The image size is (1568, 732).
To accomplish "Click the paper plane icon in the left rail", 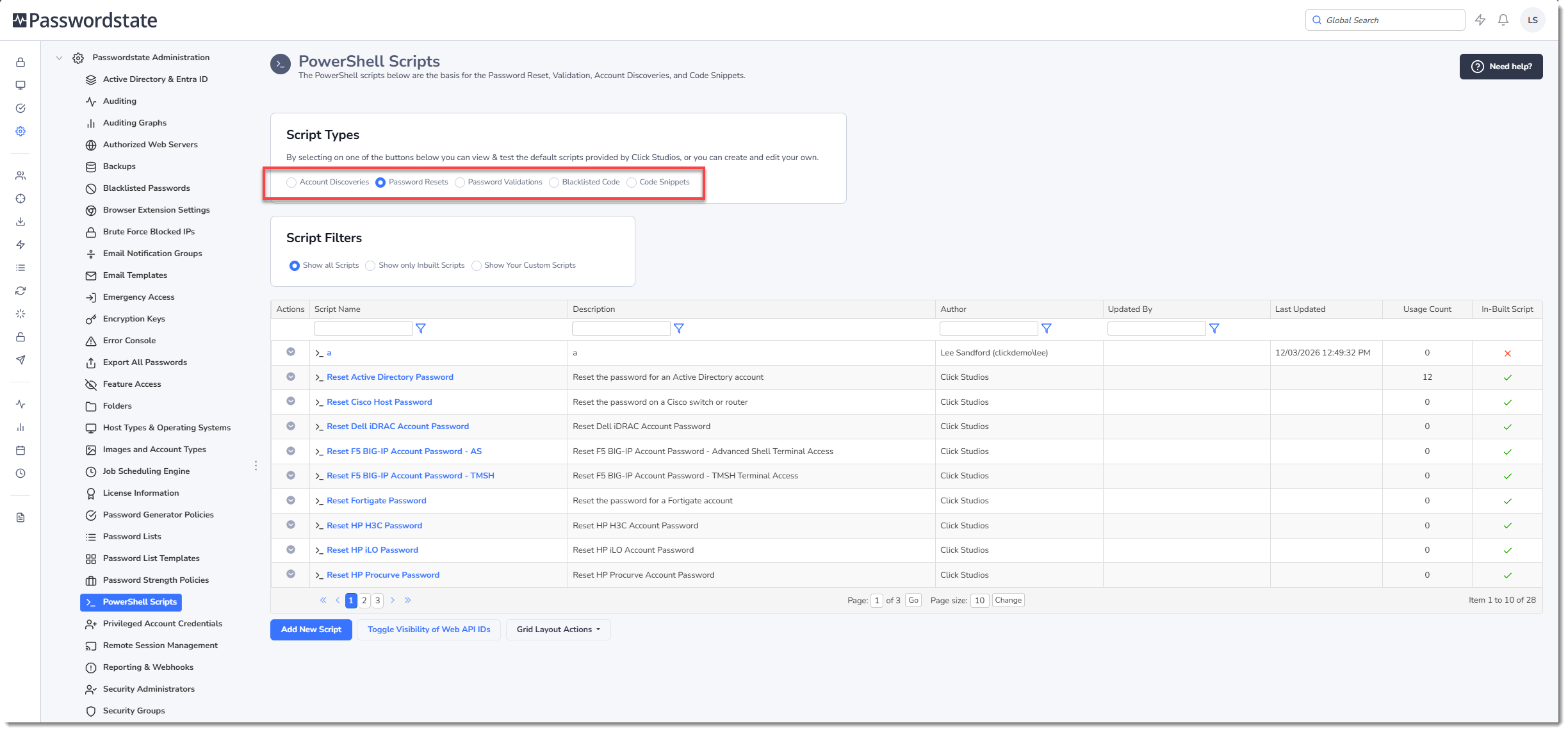I will (20, 360).
